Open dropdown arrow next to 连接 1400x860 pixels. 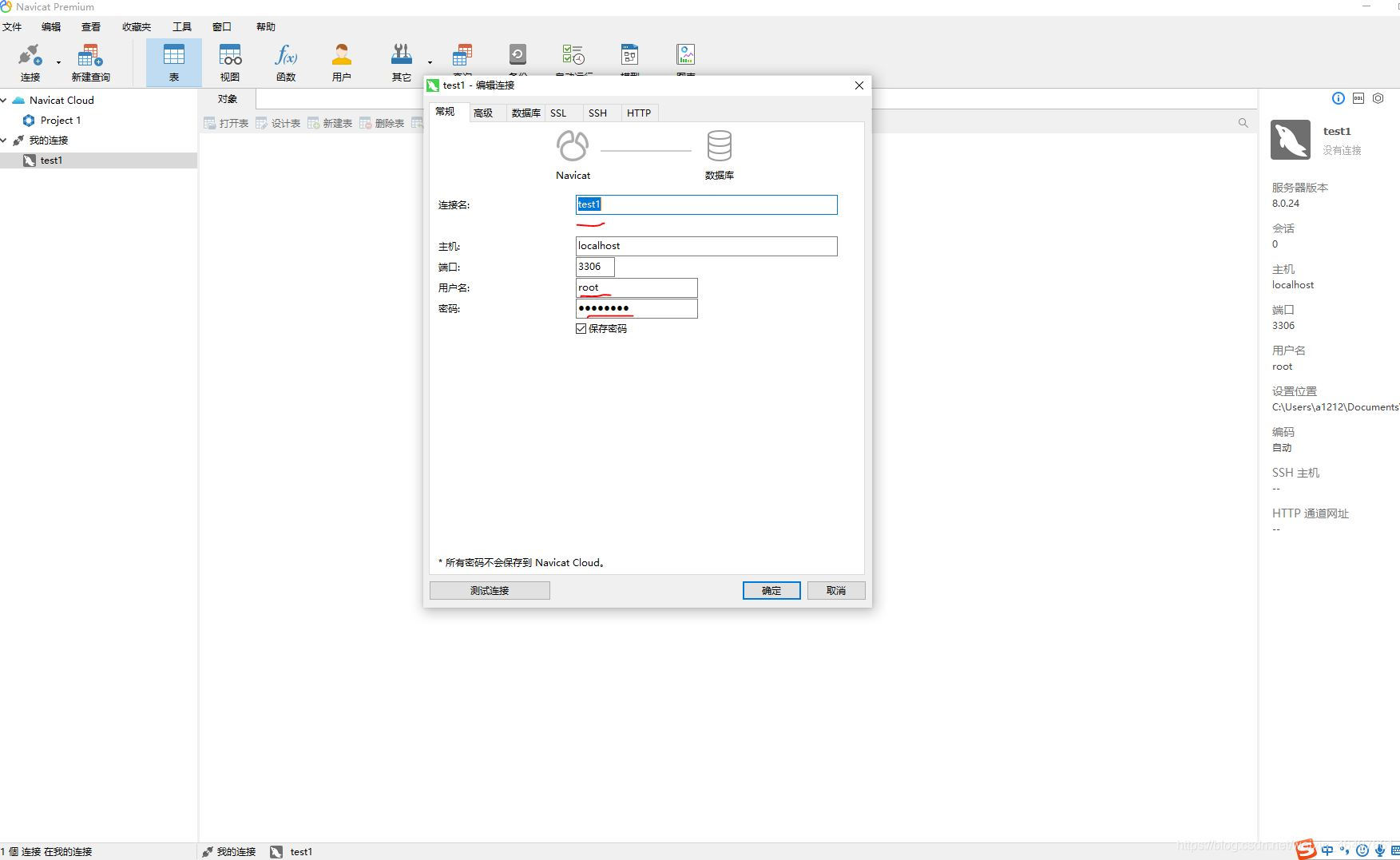(58, 62)
